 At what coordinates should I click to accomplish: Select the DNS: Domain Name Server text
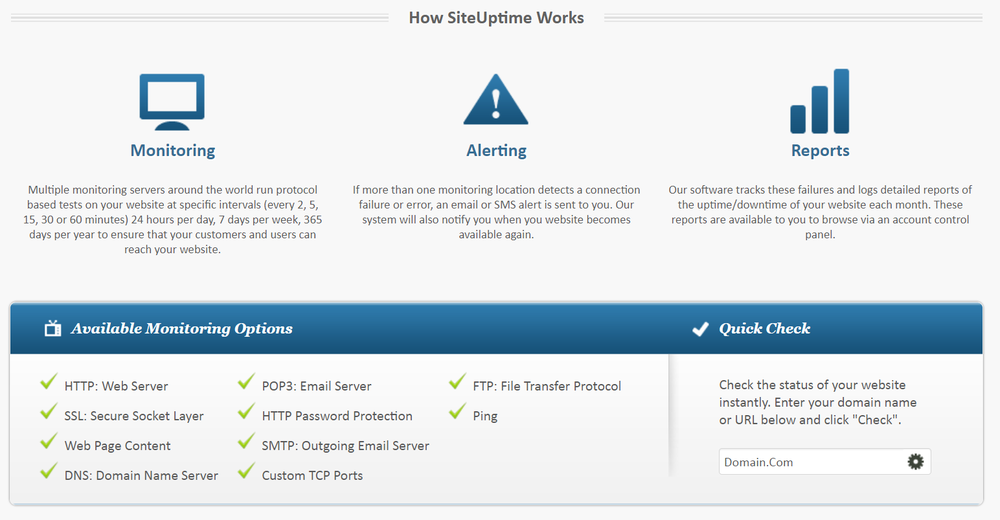(x=141, y=475)
